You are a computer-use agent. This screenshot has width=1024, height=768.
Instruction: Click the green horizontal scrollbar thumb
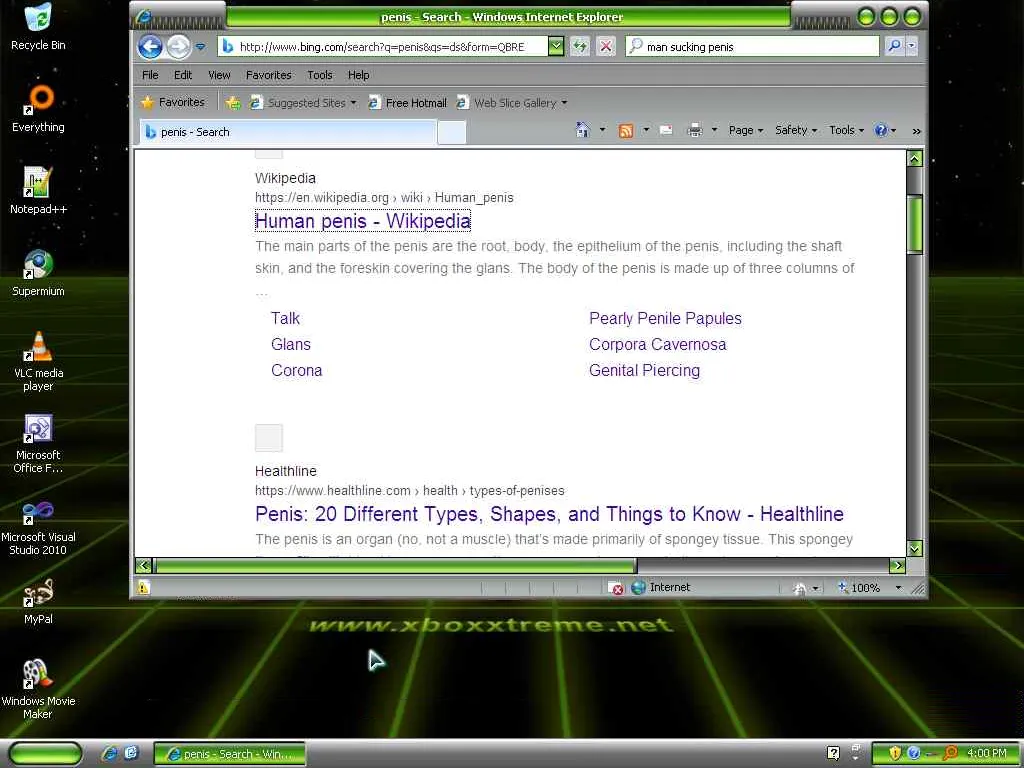394,566
